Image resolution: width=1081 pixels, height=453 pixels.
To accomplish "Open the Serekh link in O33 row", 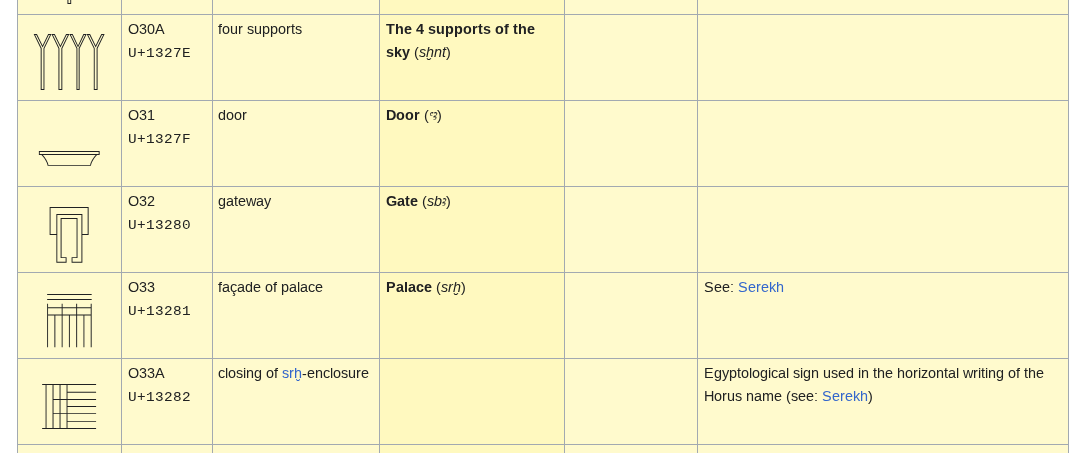I will (x=760, y=287).
